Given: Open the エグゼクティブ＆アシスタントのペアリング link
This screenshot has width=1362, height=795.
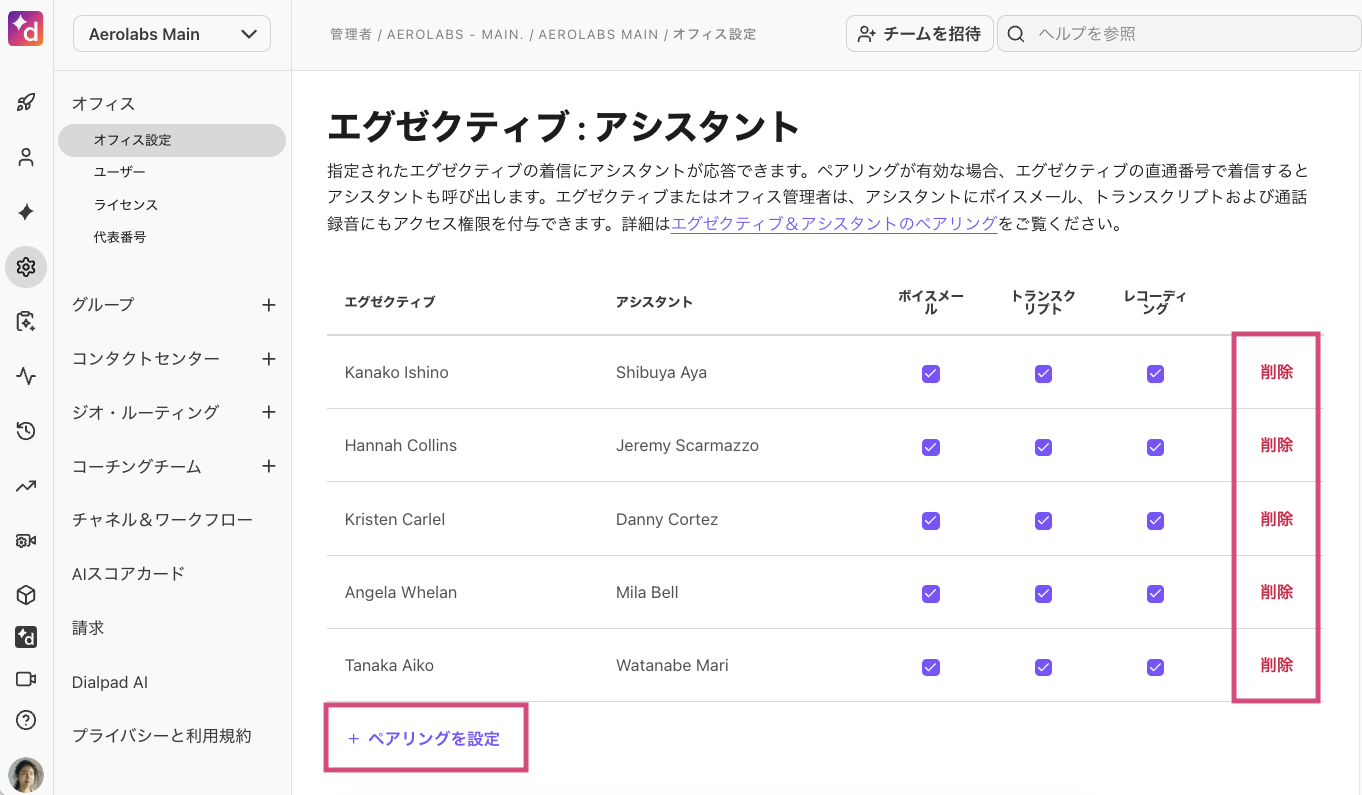Looking at the screenshot, I should point(834,224).
